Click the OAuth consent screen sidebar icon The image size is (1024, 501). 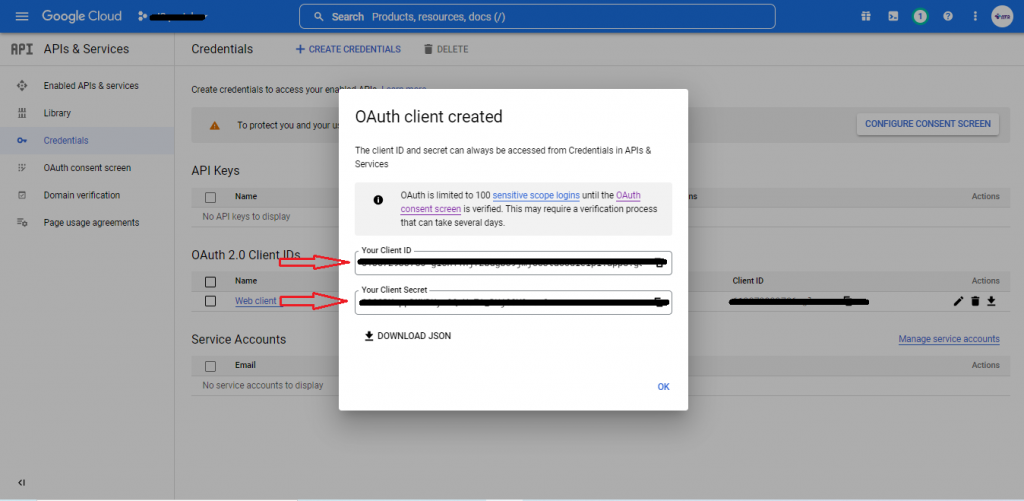(22, 168)
